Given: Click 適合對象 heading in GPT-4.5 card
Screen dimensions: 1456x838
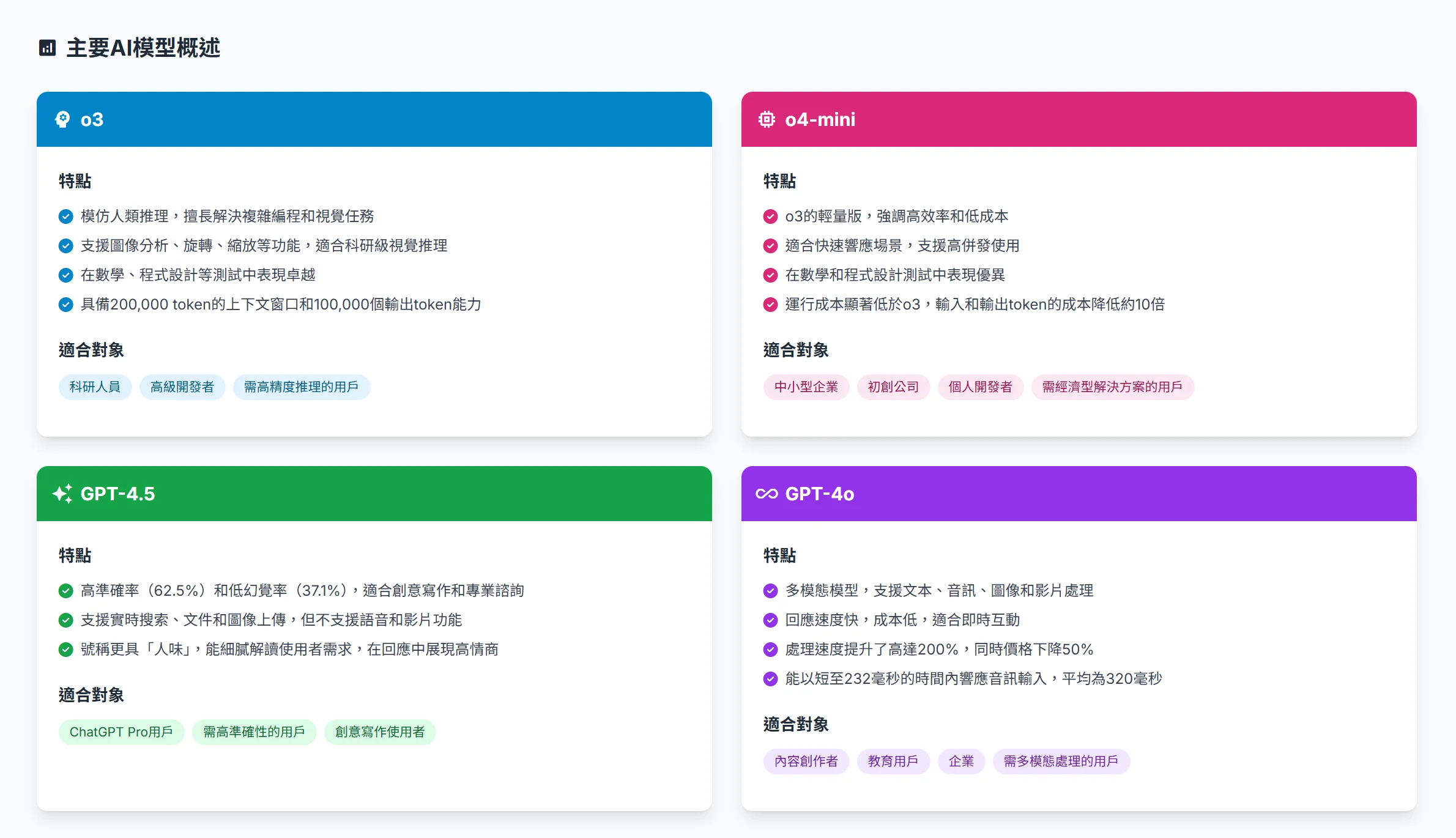Looking at the screenshot, I should tap(92, 695).
